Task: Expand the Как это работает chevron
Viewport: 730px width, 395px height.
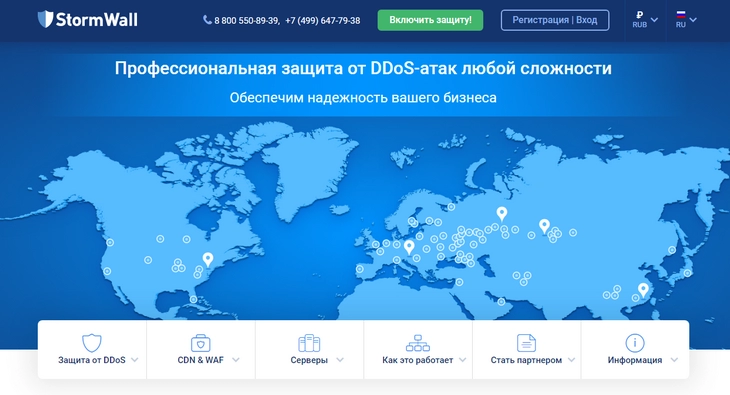Action: [x=462, y=360]
